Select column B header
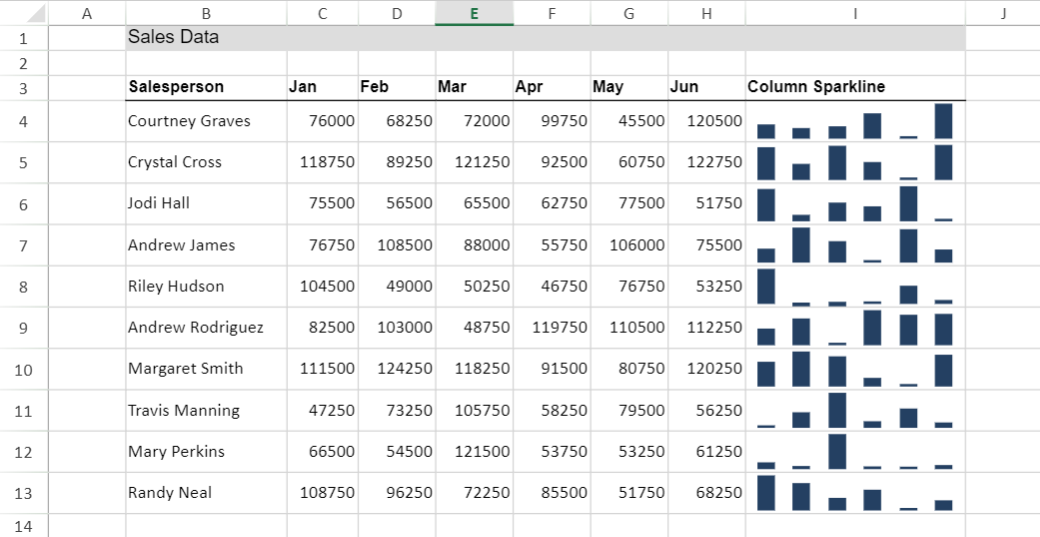Screen dimensions: 1040x537 [x=206, y=13]
